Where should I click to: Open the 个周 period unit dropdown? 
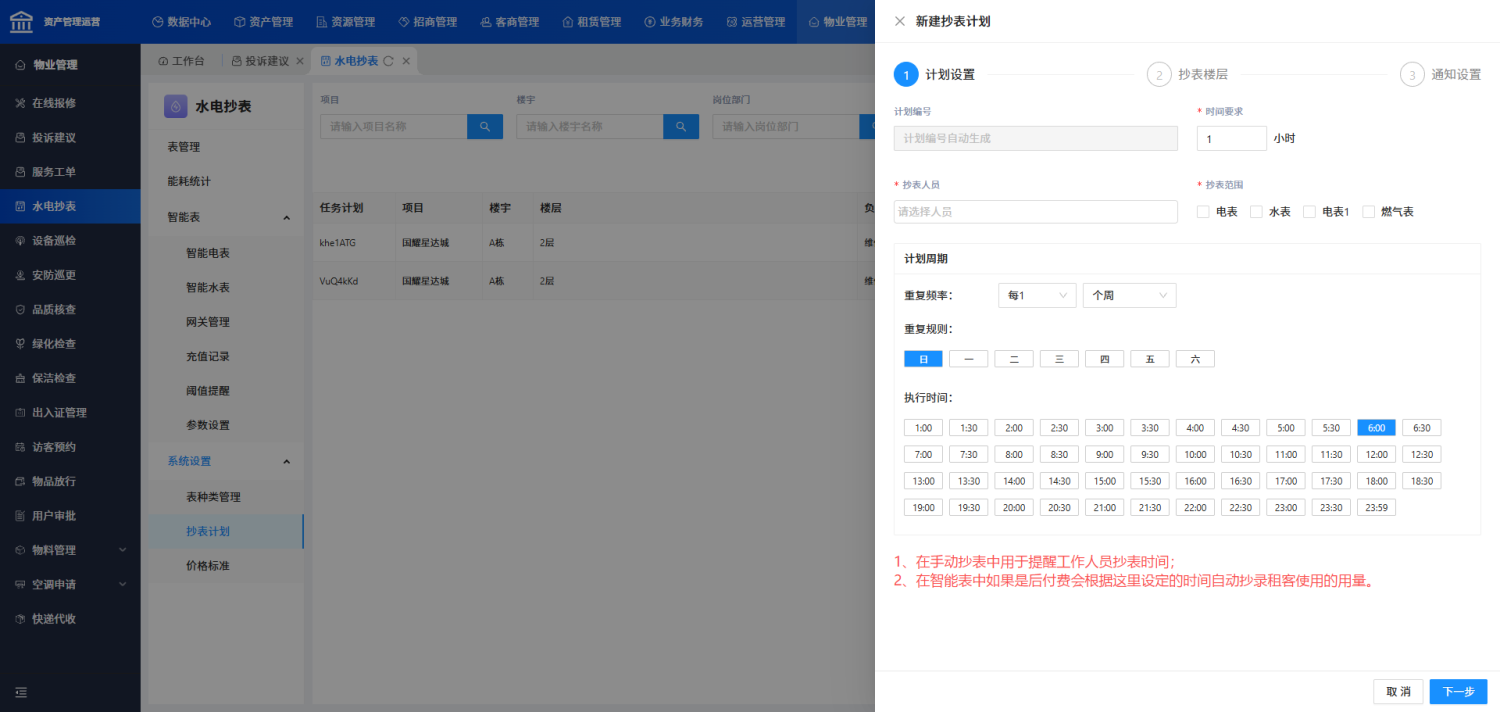point(1130,296)
